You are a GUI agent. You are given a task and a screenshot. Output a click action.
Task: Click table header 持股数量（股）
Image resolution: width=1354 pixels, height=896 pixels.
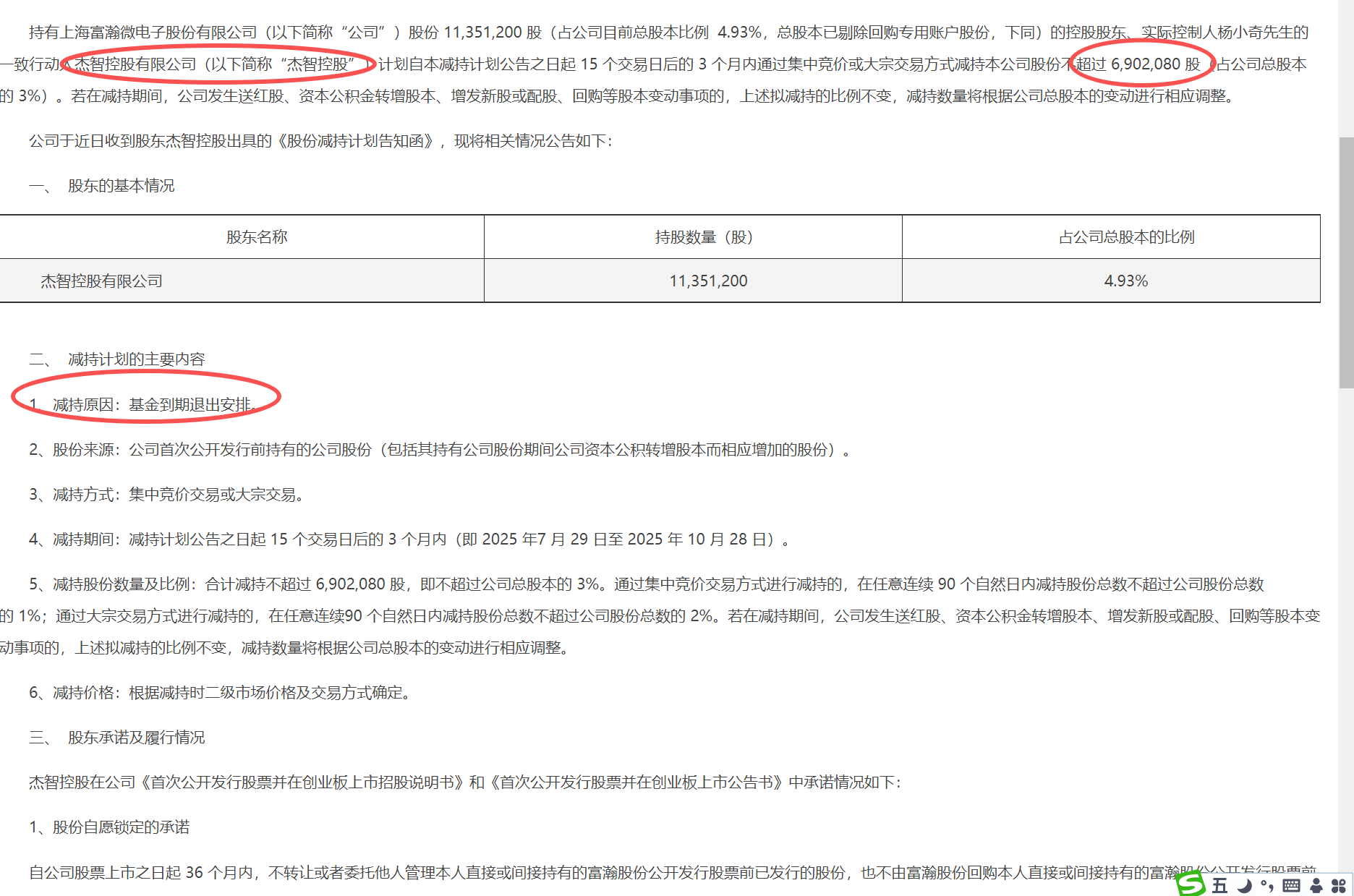(704, 237)
